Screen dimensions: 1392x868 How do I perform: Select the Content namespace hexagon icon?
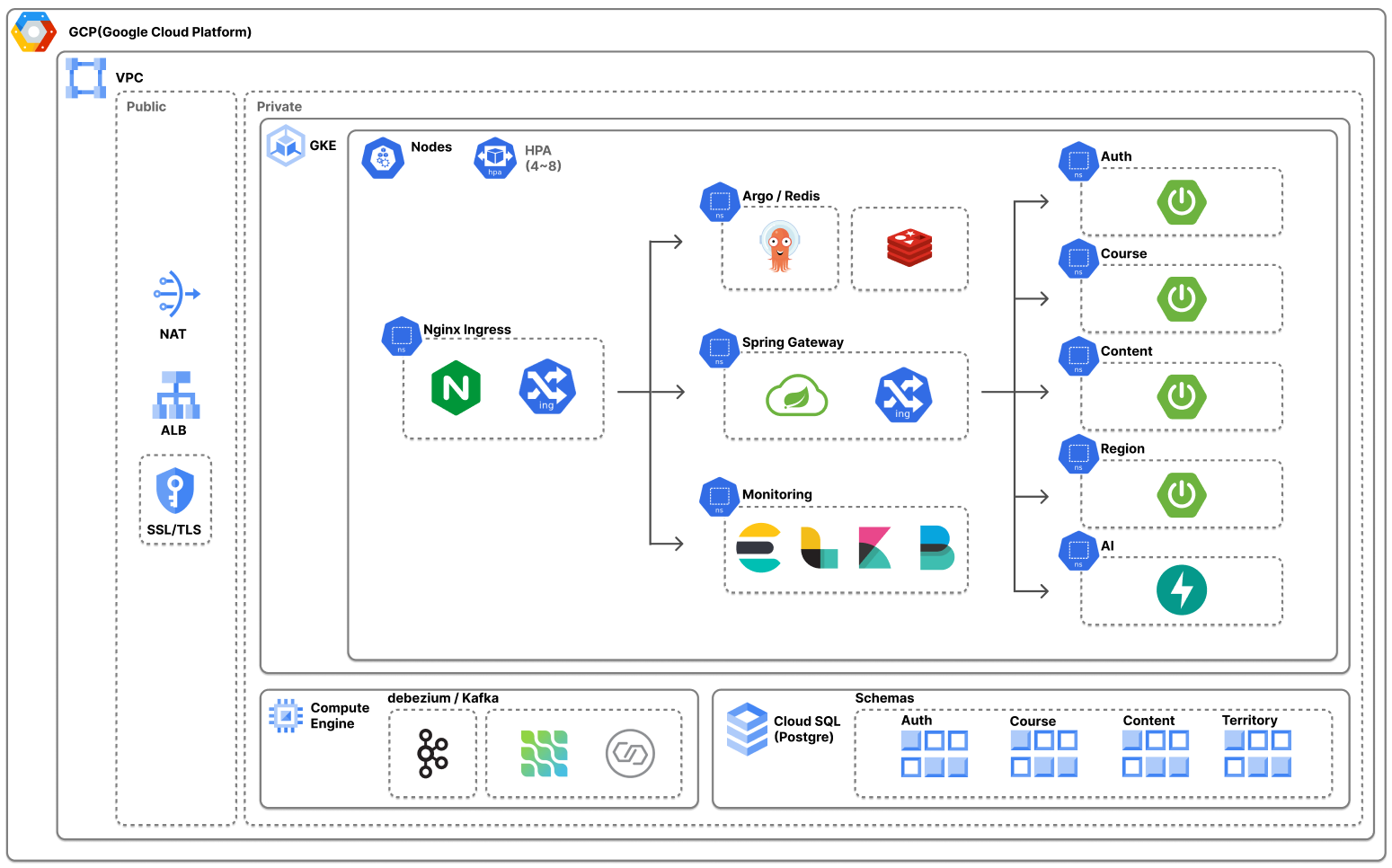[x=1078, y=358]
